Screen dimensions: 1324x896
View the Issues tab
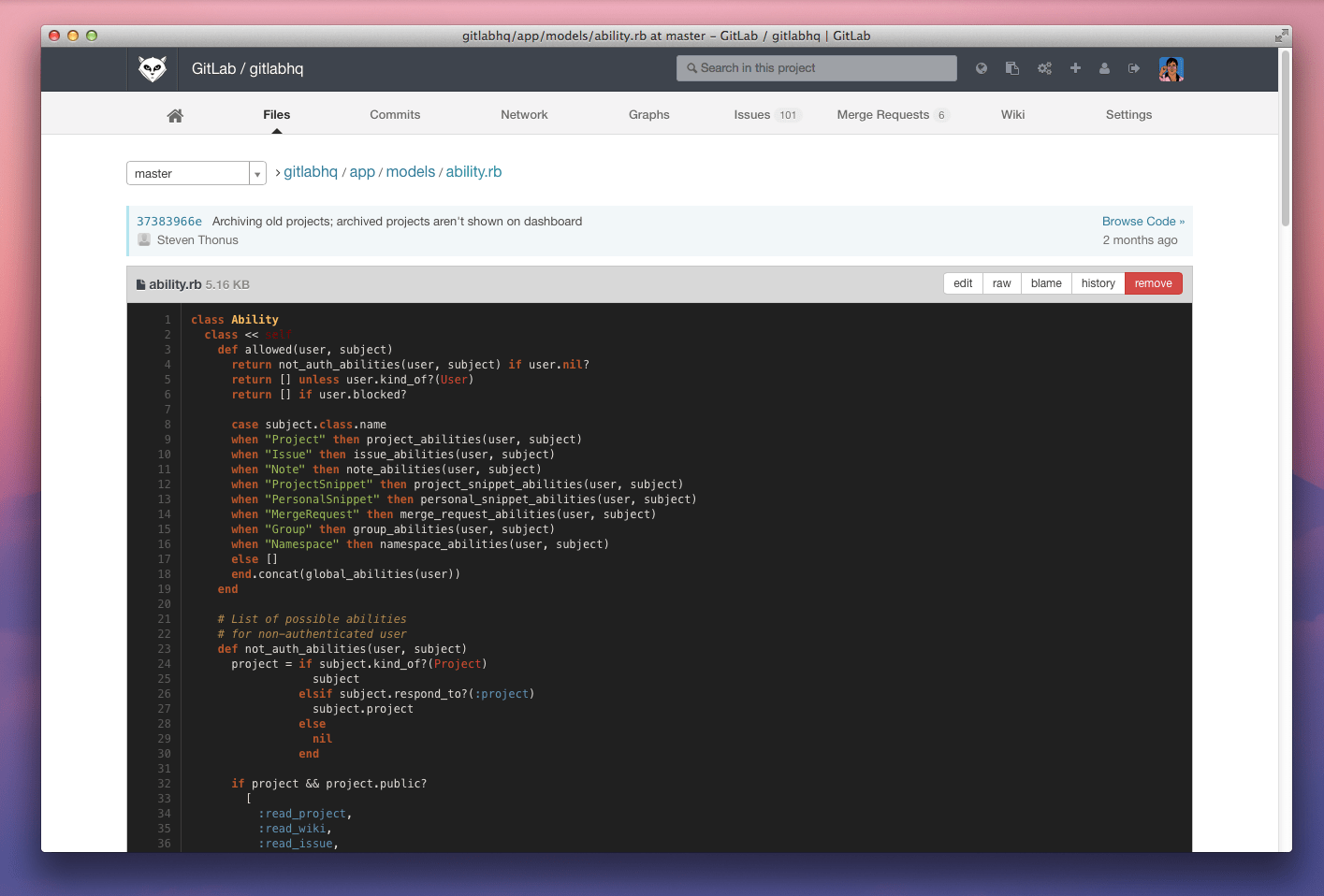(x=751, y=114)
